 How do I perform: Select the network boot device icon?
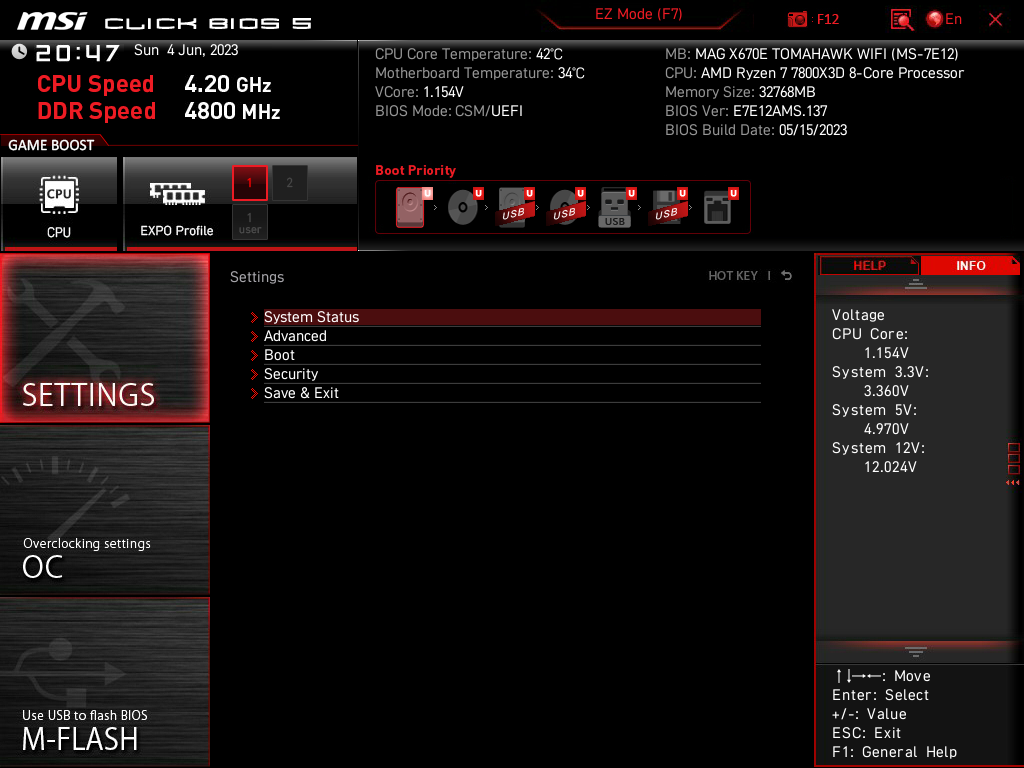[718, 208]
